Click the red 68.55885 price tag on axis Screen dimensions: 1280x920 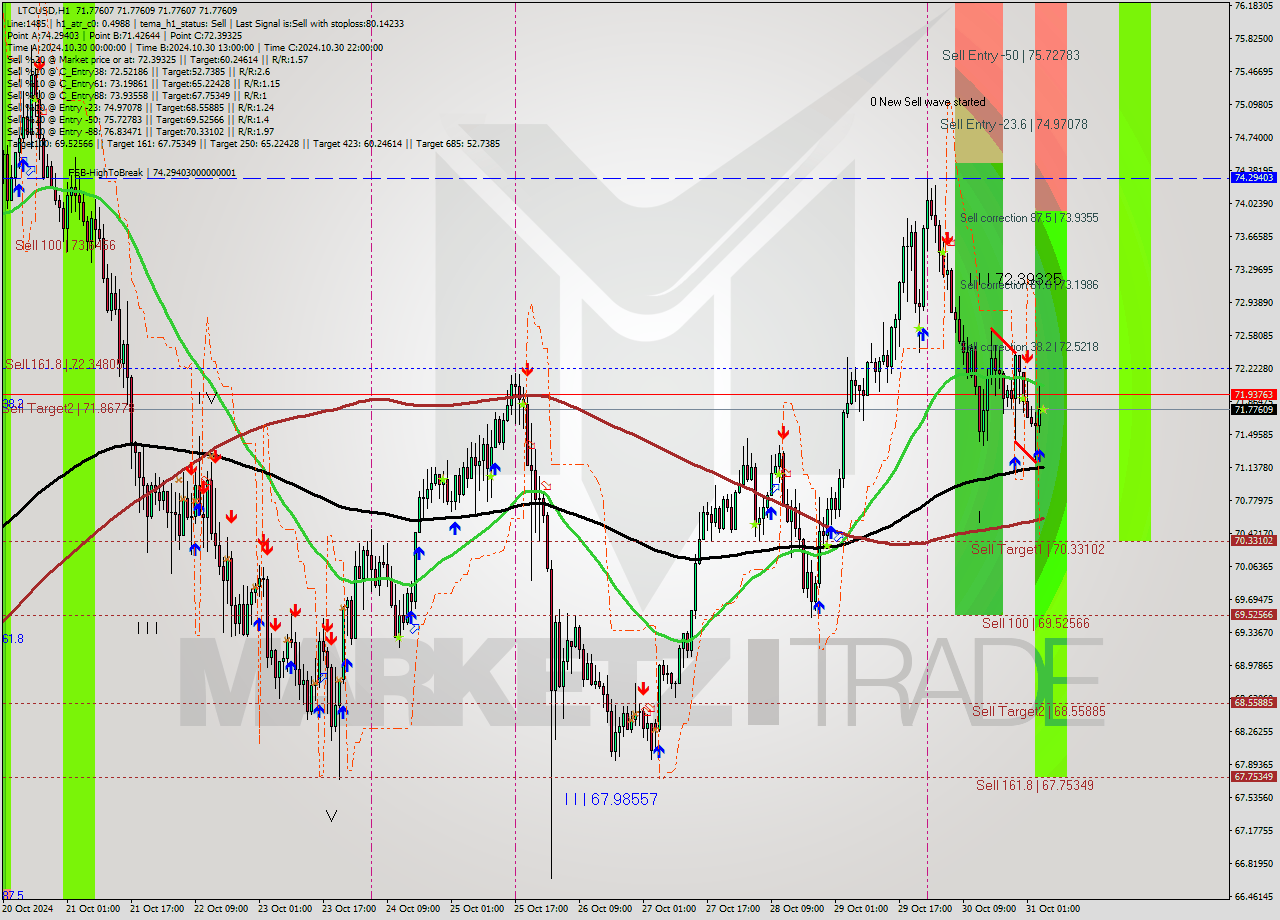1253,702
